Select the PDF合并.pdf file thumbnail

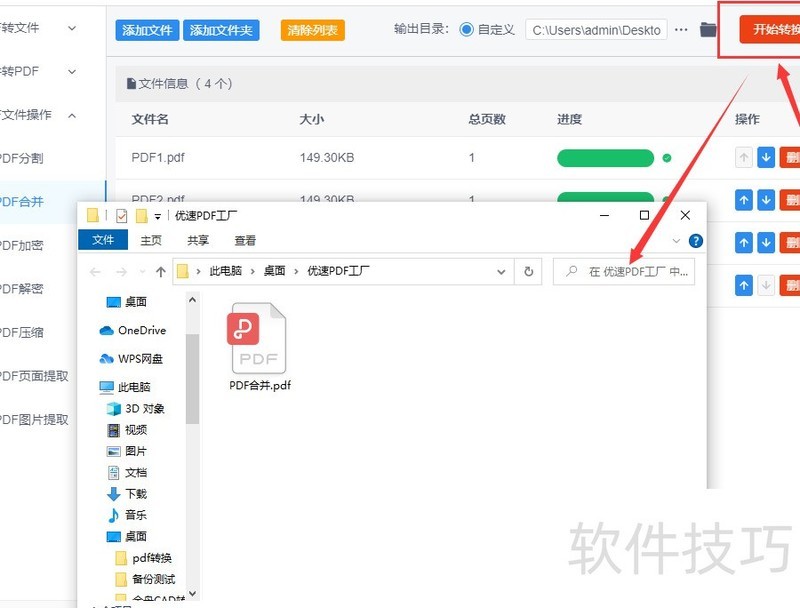(x=257, y=338)
